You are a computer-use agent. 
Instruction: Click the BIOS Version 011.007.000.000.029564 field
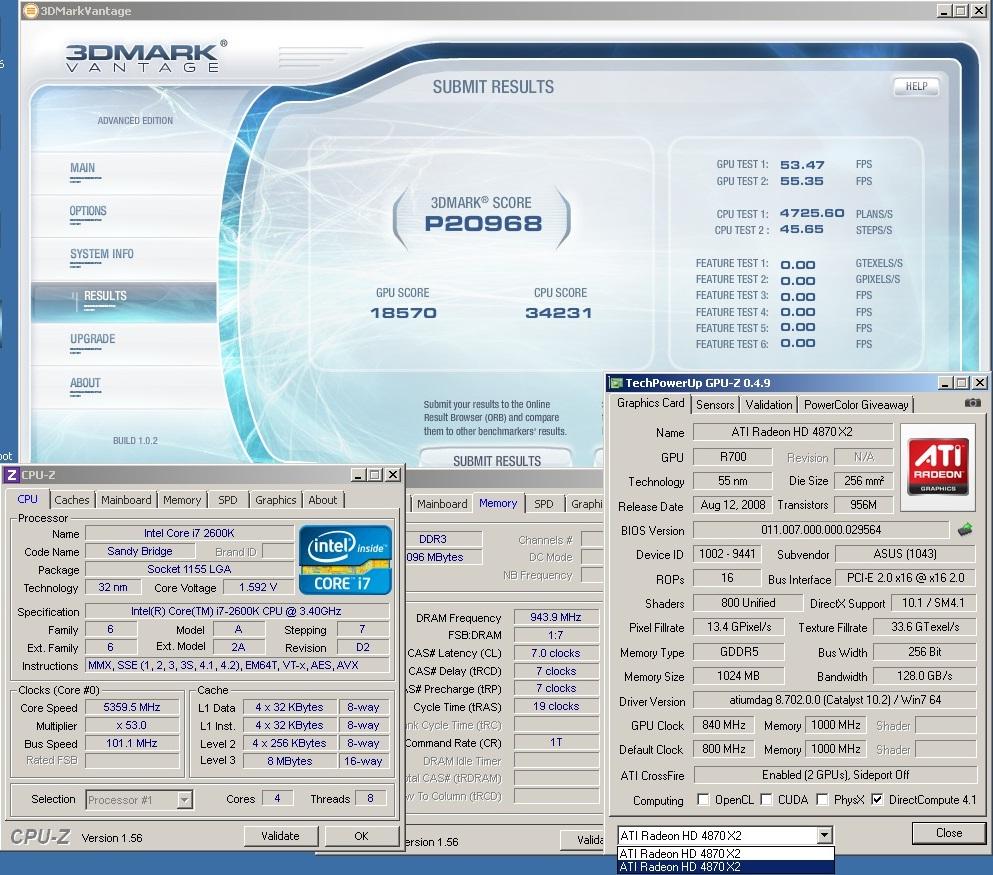click(x=821, y=530)
